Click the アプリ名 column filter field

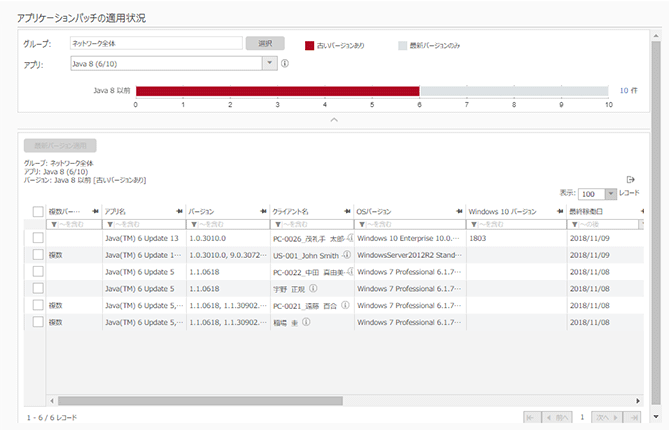point(143,225)
